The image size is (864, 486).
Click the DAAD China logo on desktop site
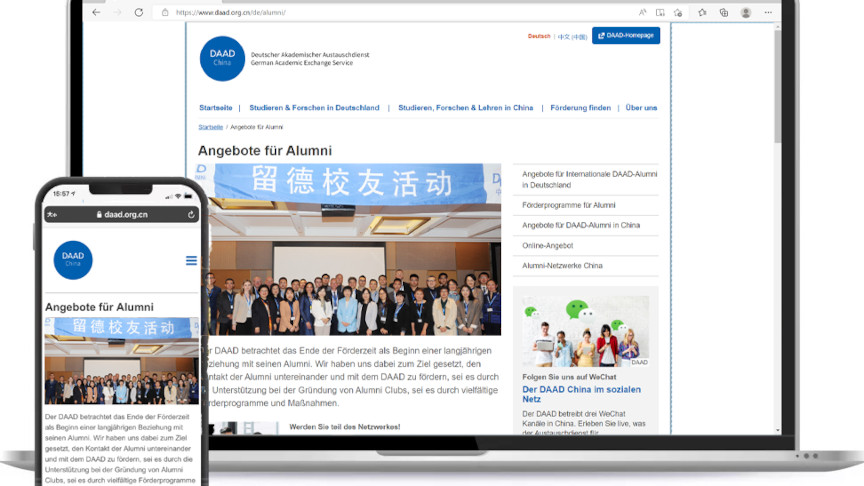[221, 57]
